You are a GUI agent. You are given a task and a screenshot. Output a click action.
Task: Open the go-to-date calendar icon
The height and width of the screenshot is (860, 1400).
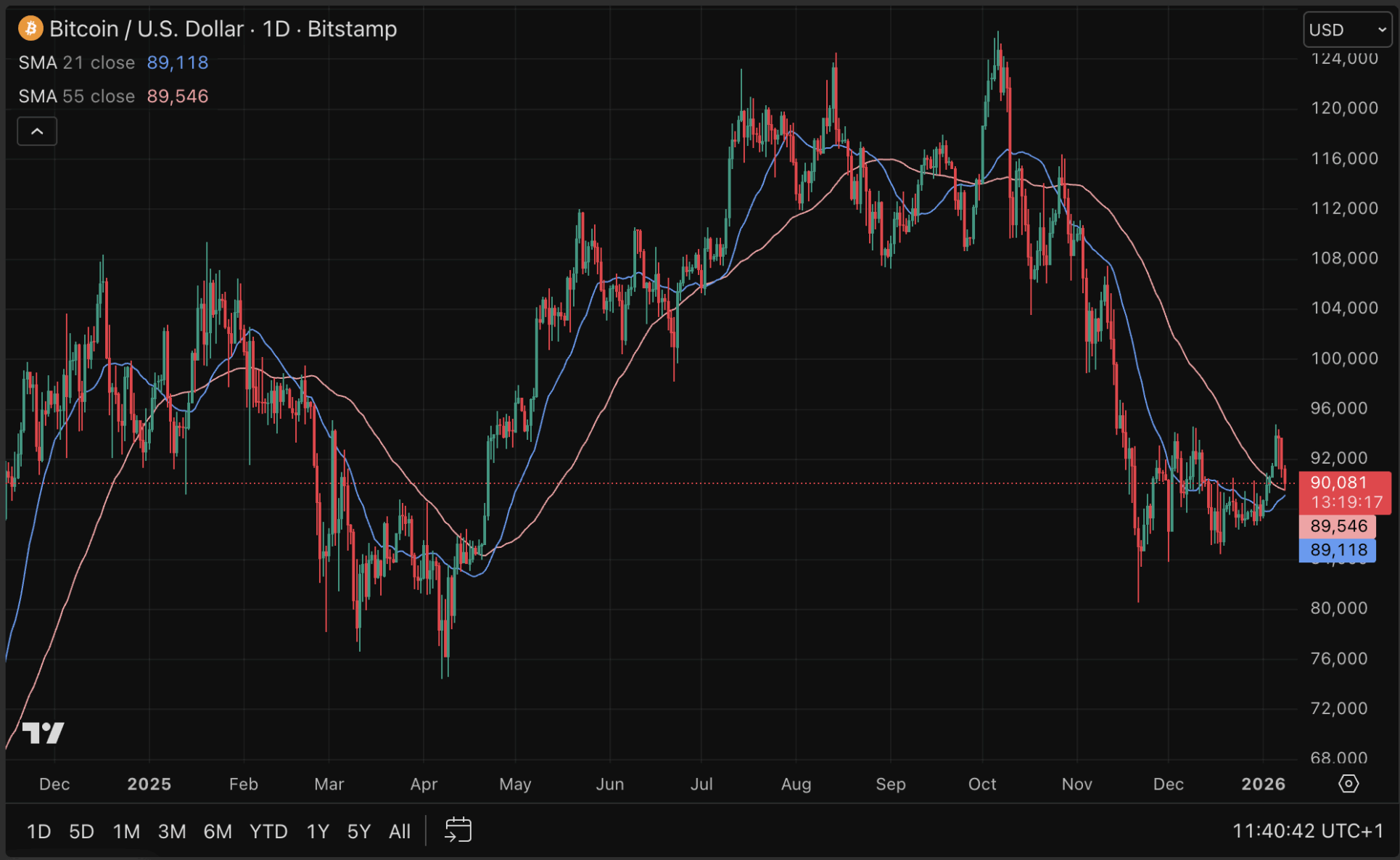458,830
